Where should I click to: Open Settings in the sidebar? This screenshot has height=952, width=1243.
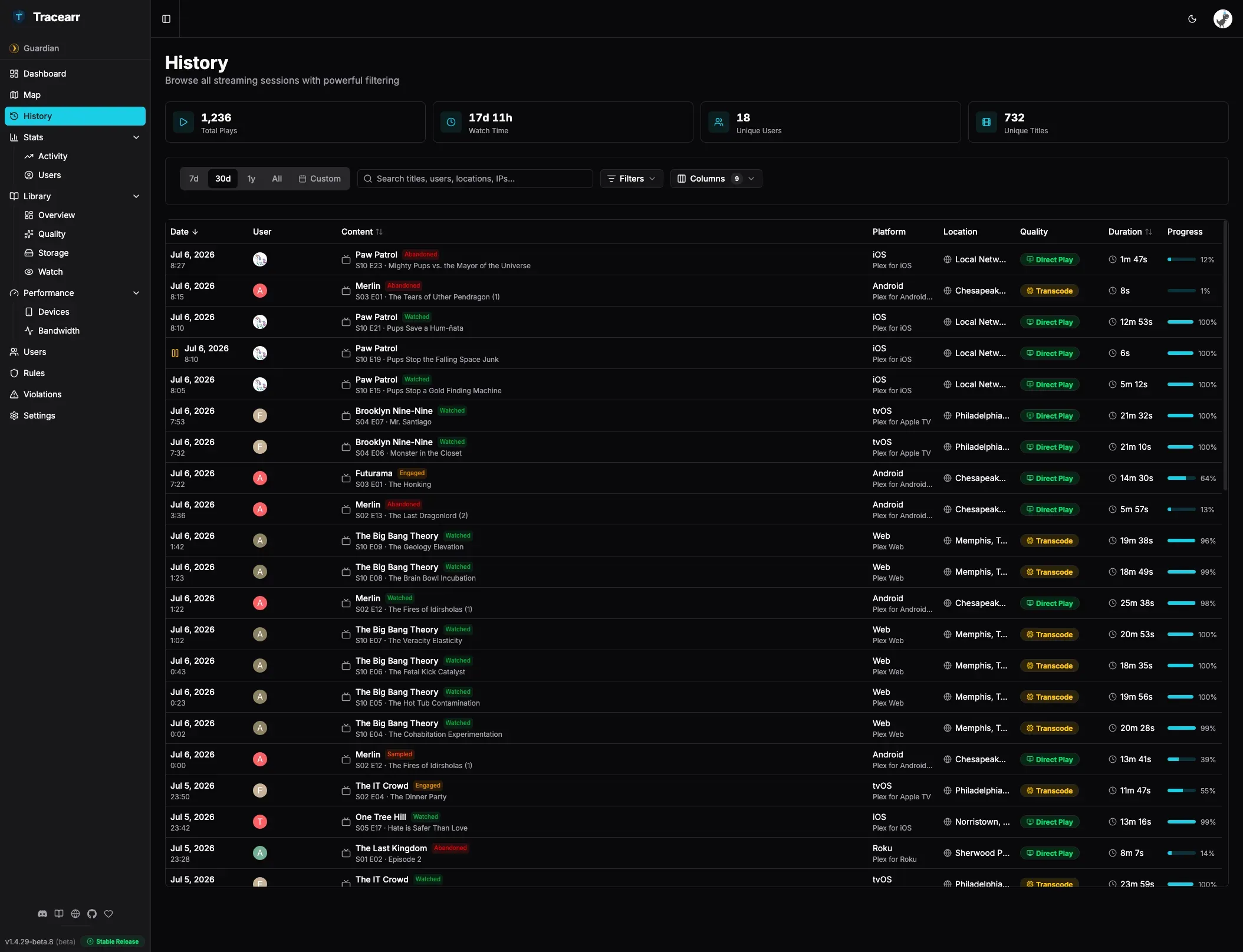pos(75,416)
